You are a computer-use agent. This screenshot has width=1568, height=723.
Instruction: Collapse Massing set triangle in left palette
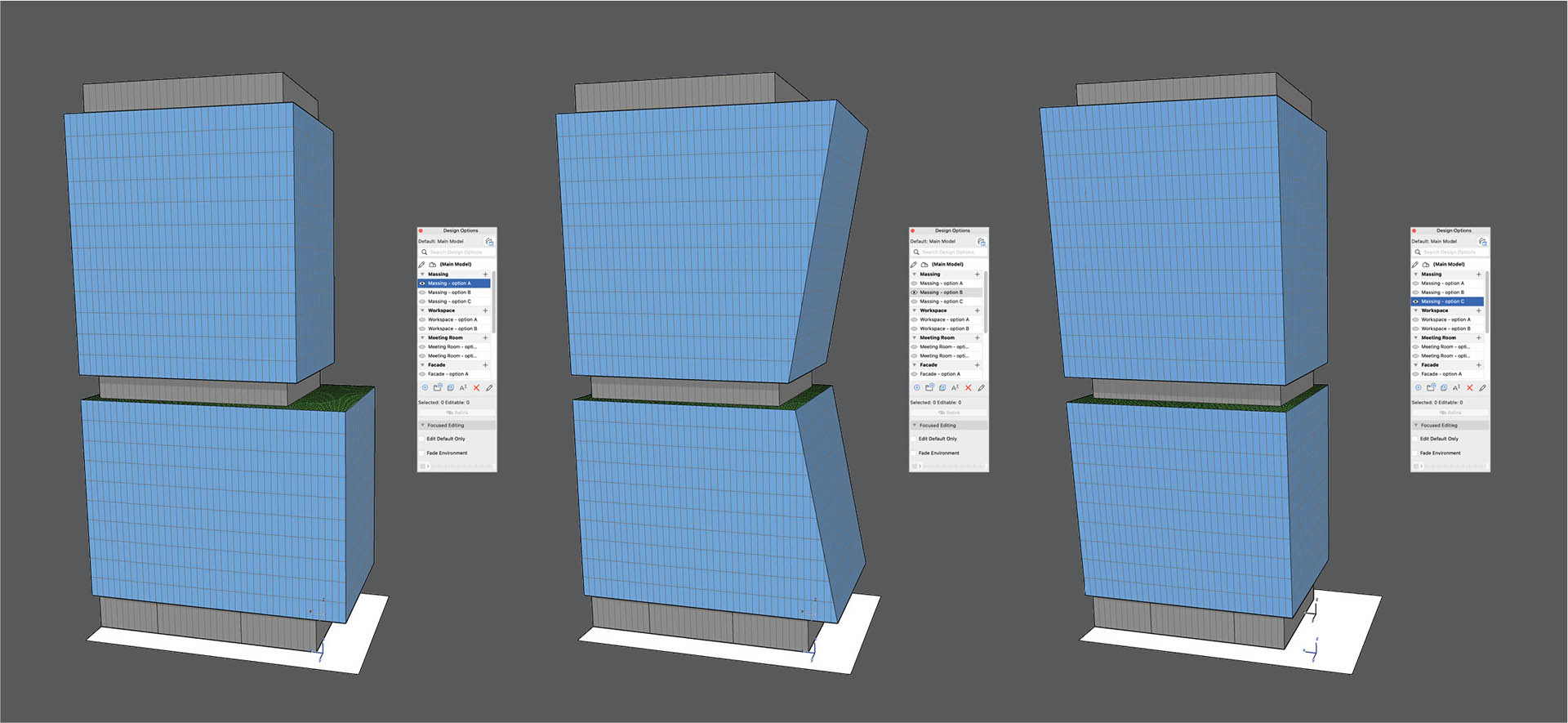(x=422, y=274)
